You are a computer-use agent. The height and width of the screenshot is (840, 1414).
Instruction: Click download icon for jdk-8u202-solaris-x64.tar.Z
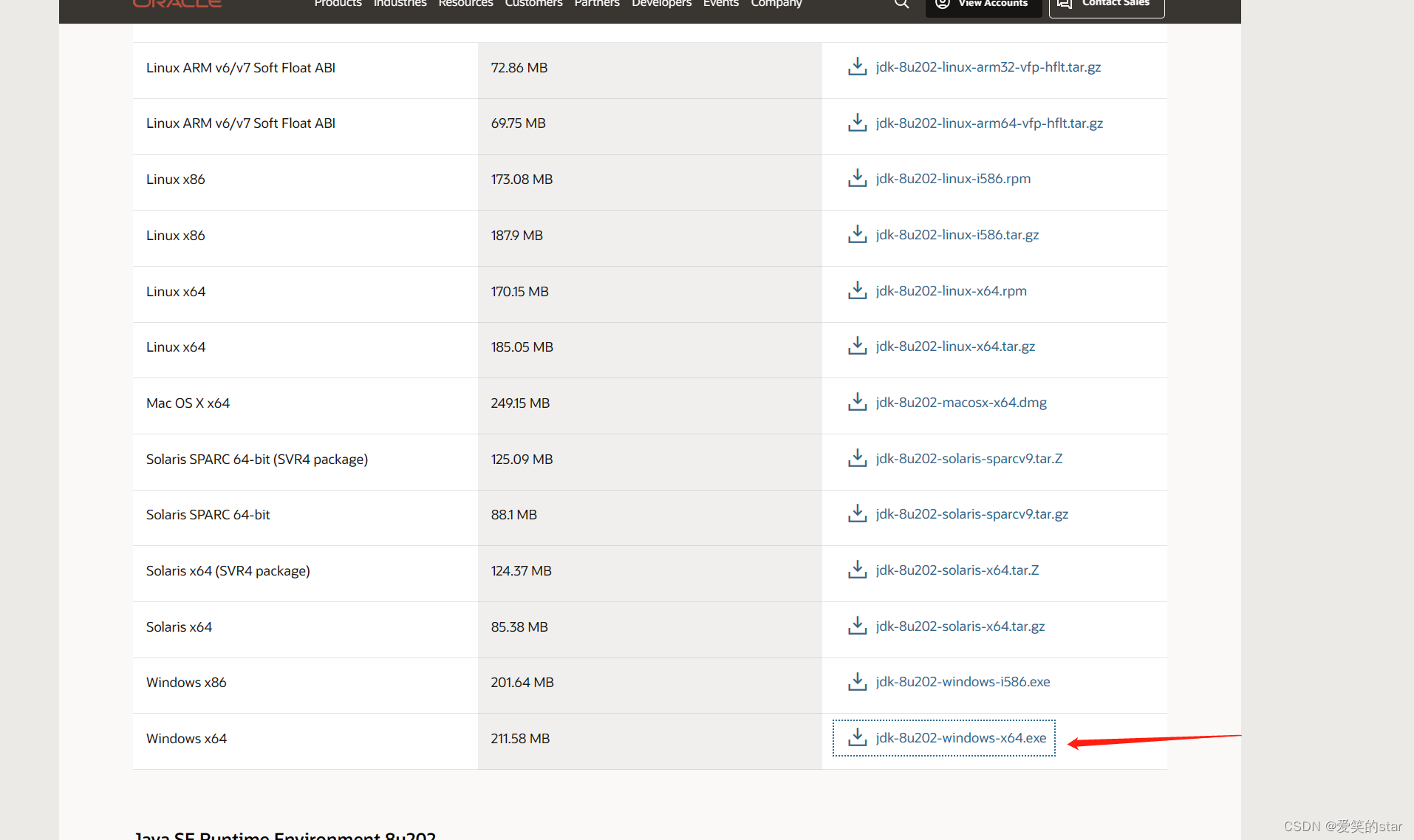click(x=857, y=570)
